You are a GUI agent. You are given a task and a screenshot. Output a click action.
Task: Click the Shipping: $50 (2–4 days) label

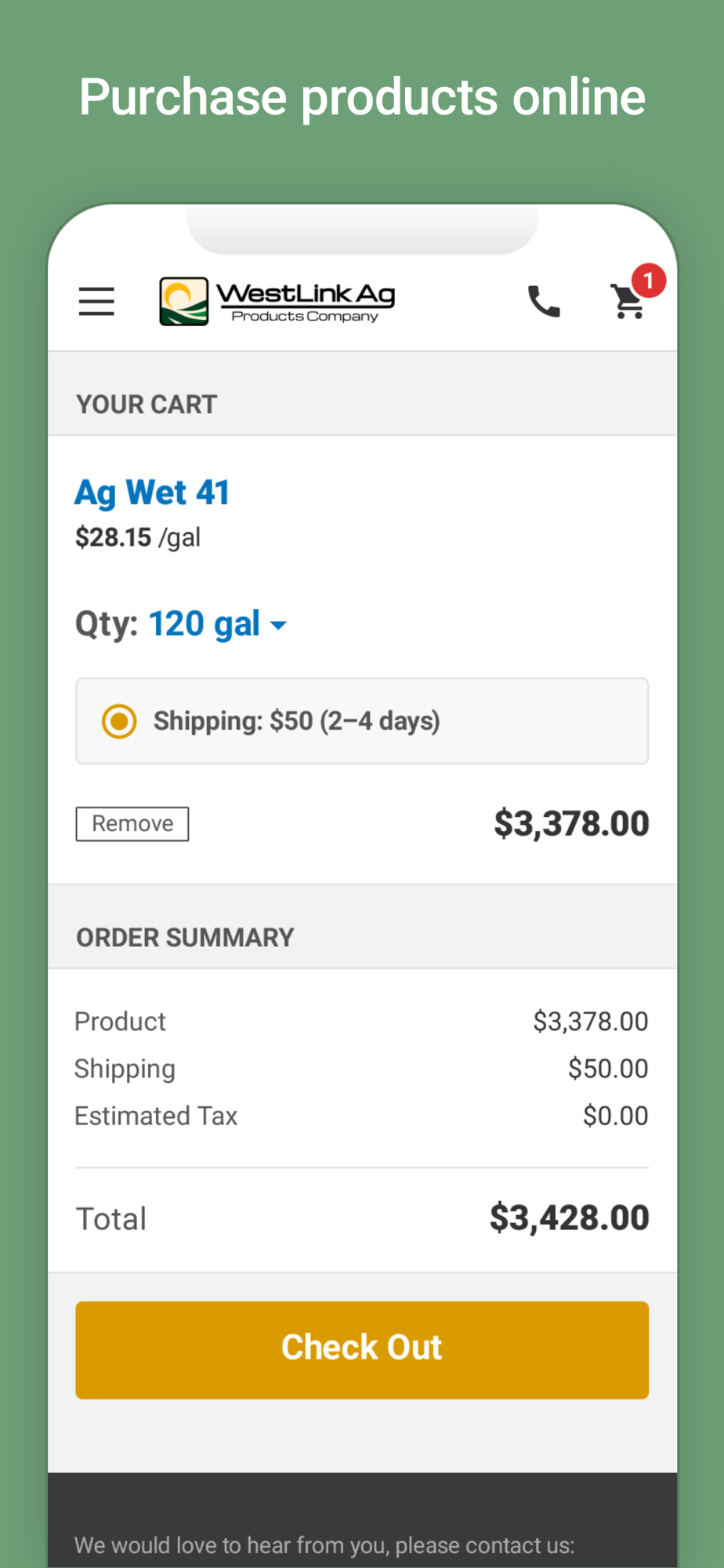296,721
